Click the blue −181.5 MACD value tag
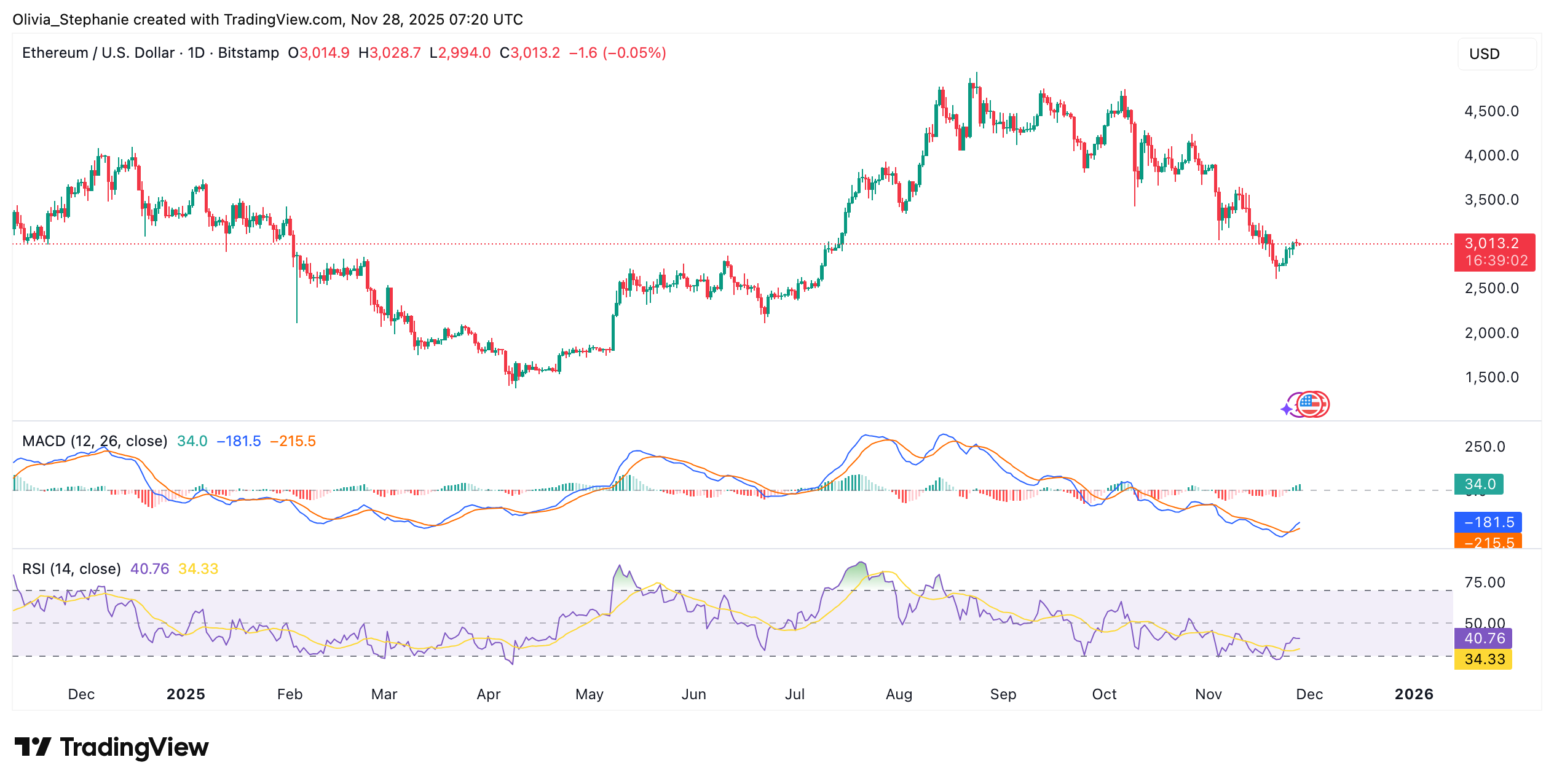 (1487, 522)
